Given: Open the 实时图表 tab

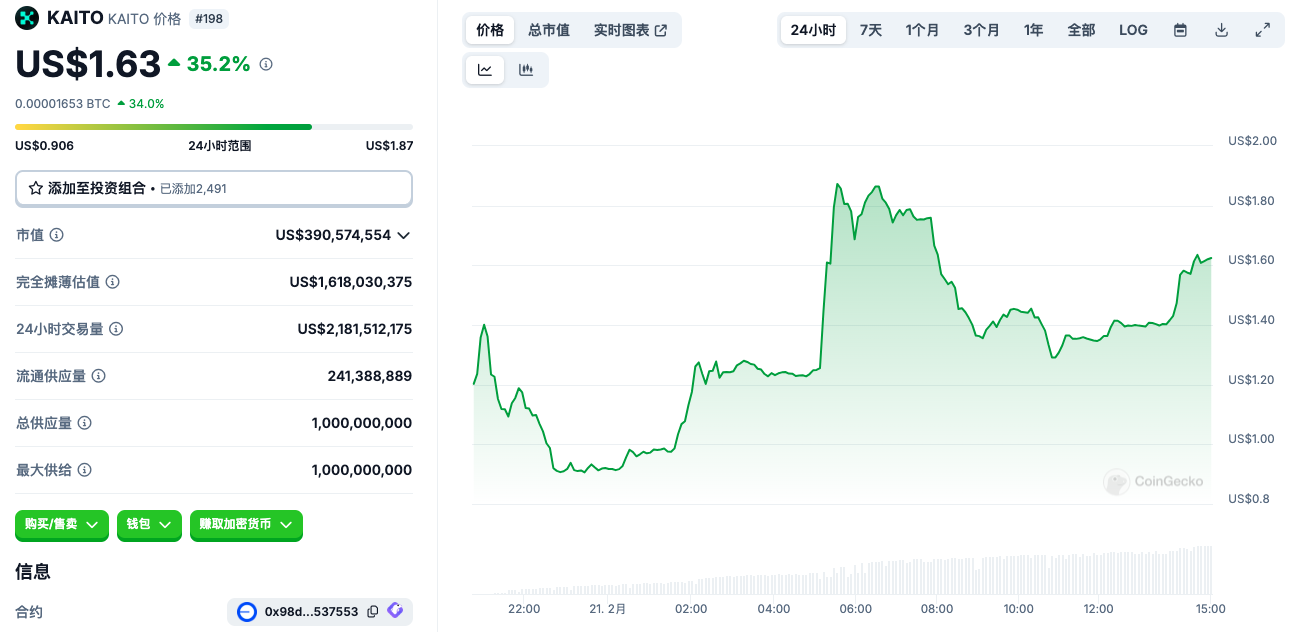Looking at the screenshot, I should pyautogui.click(x=630, y=30).
